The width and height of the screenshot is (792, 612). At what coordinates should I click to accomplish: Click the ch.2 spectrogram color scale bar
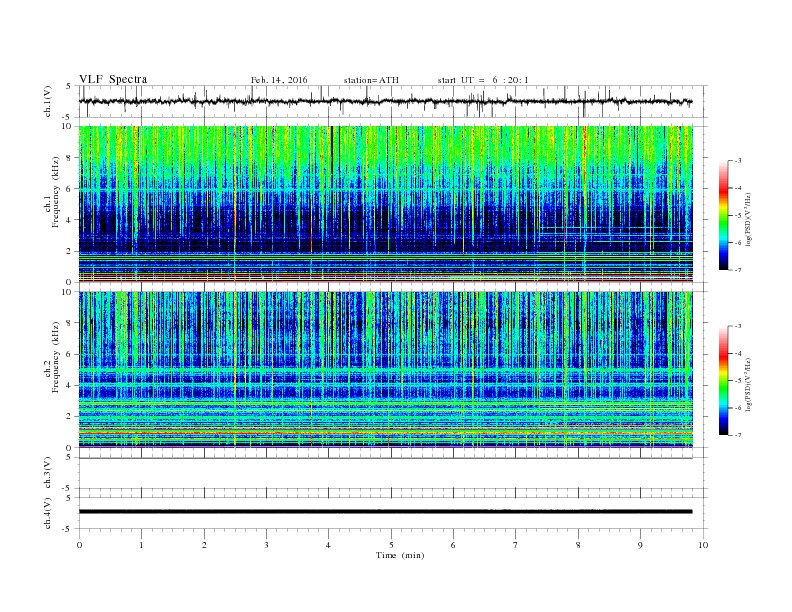pyautogui.click(x=724, y=381)
